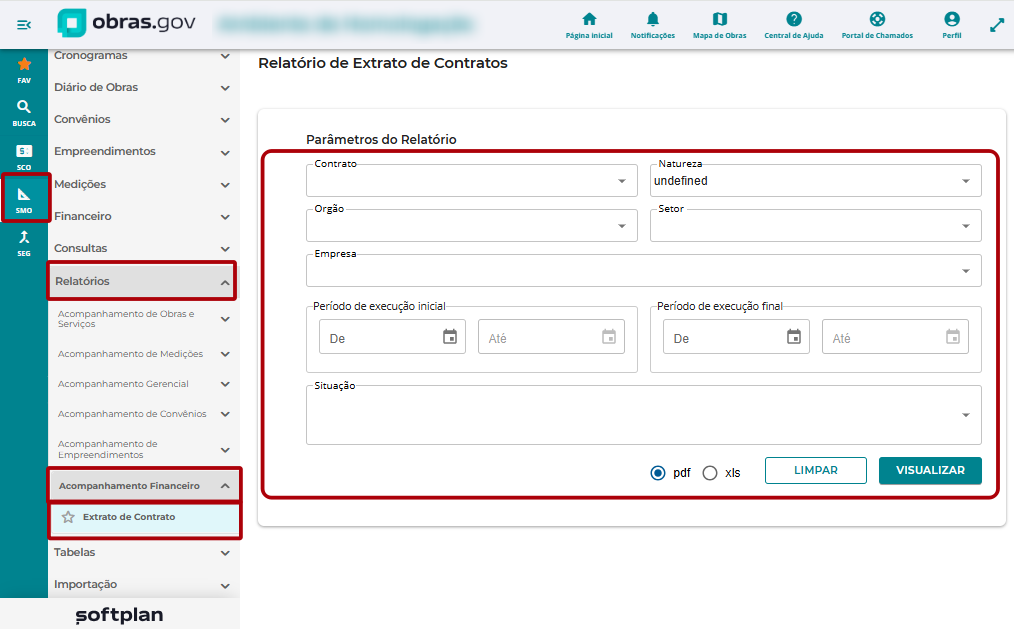The image size is (1014, 629).
Task: Click the obras.gov logo
Action: click(x=126, y=23)
